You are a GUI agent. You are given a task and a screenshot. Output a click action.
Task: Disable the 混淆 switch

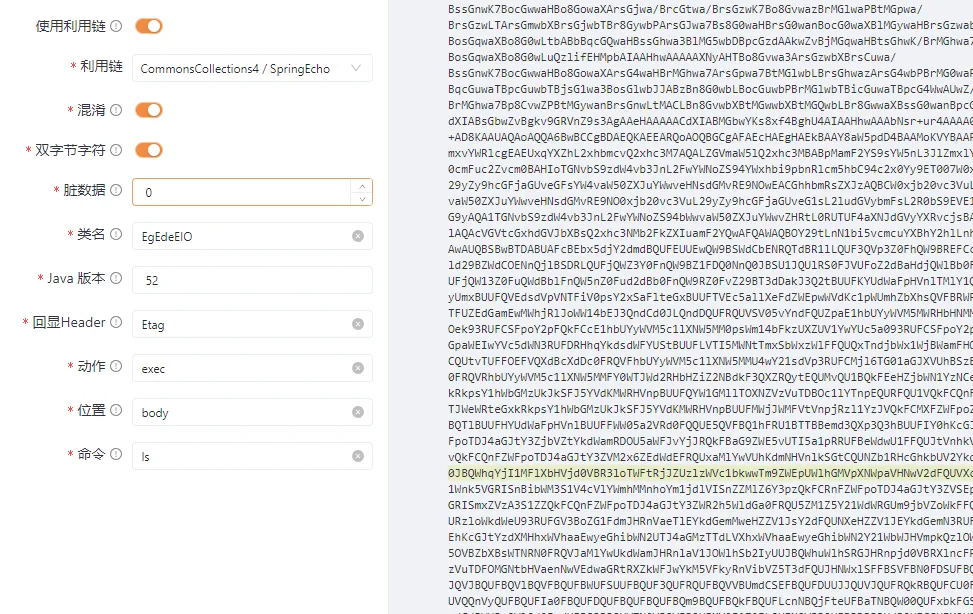(148, 110)
